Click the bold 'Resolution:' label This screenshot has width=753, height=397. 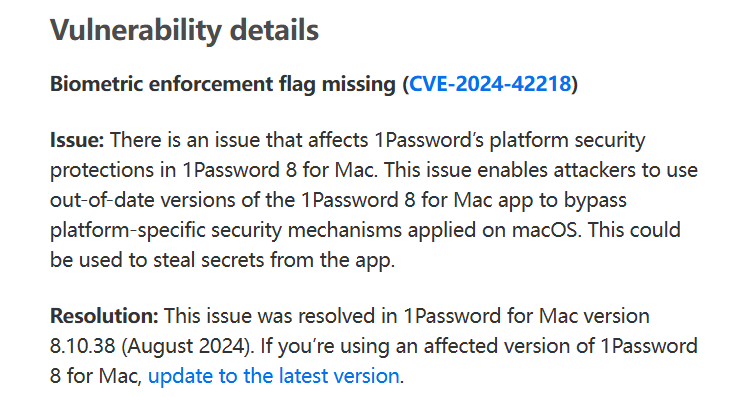point(104,316)
